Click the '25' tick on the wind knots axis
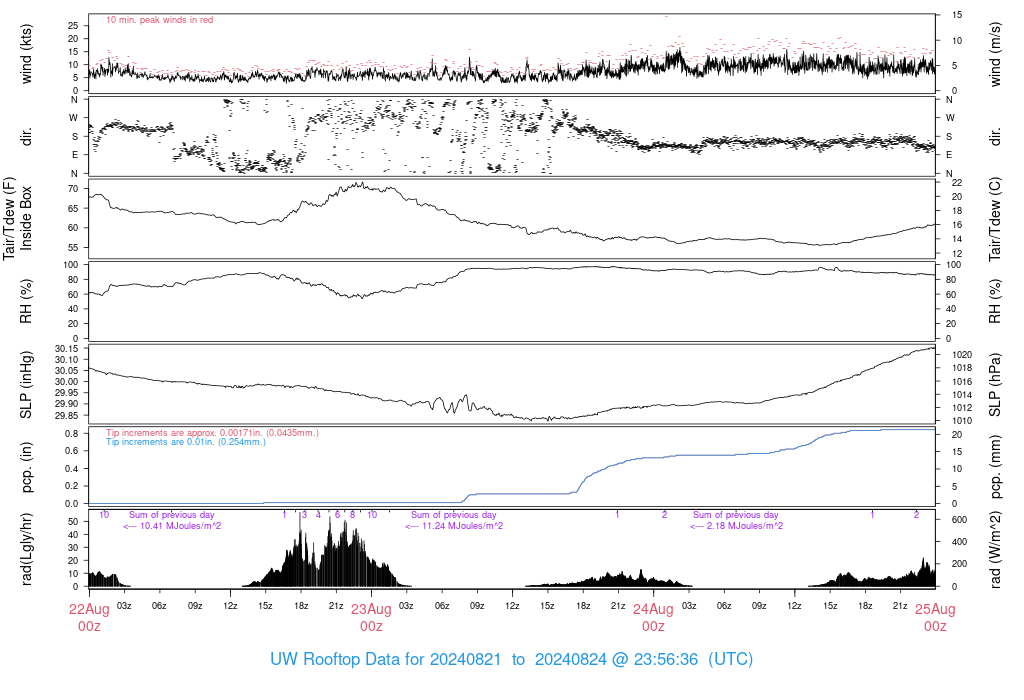Screen dimensions: 1024x700 (73, 25)
